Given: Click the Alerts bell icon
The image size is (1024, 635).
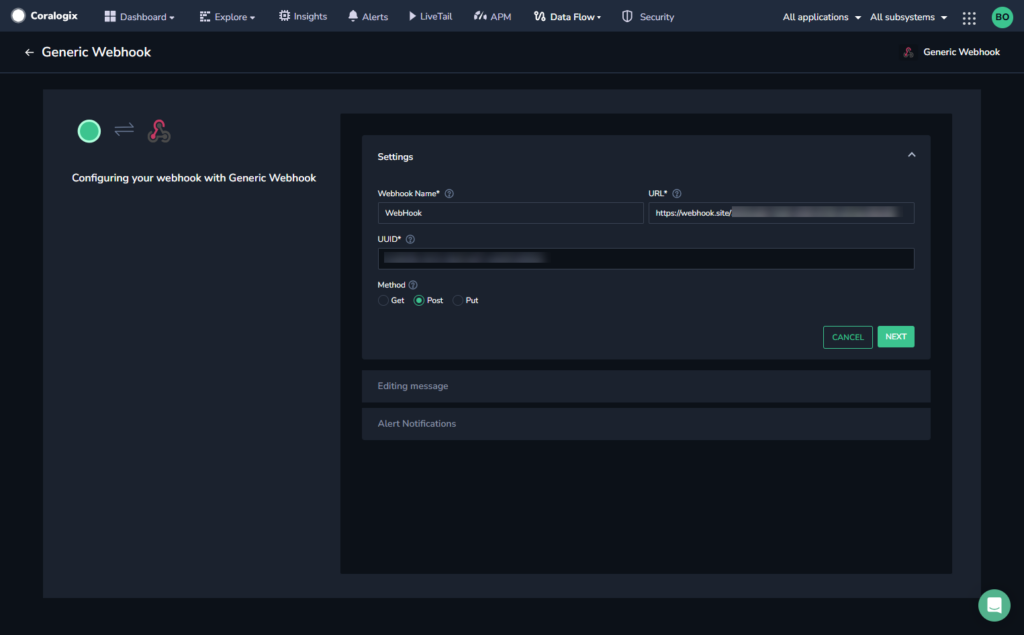Looking at the screenshot, I should pyautogui.click(x=353, y=16).
